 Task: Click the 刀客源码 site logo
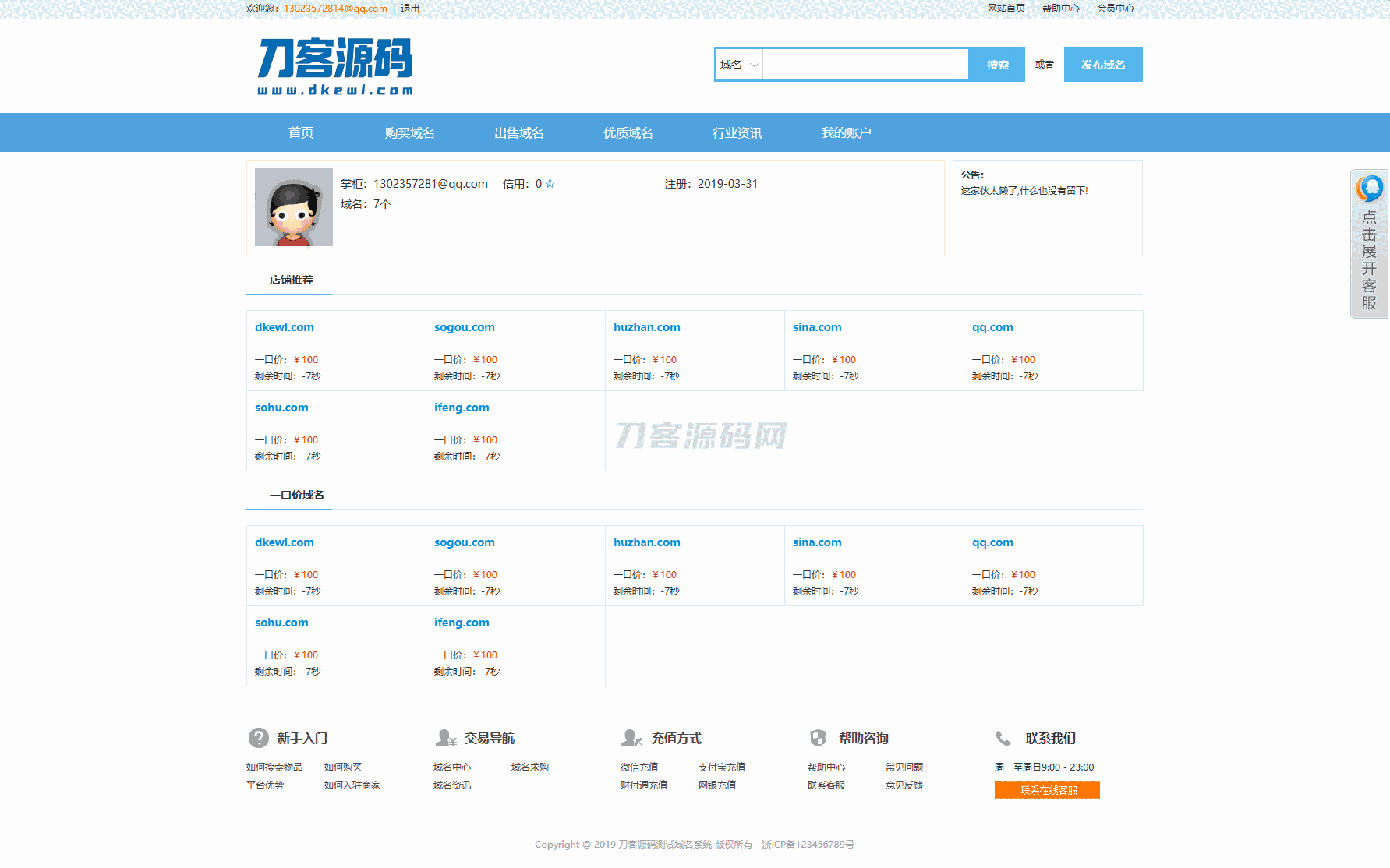335,66
